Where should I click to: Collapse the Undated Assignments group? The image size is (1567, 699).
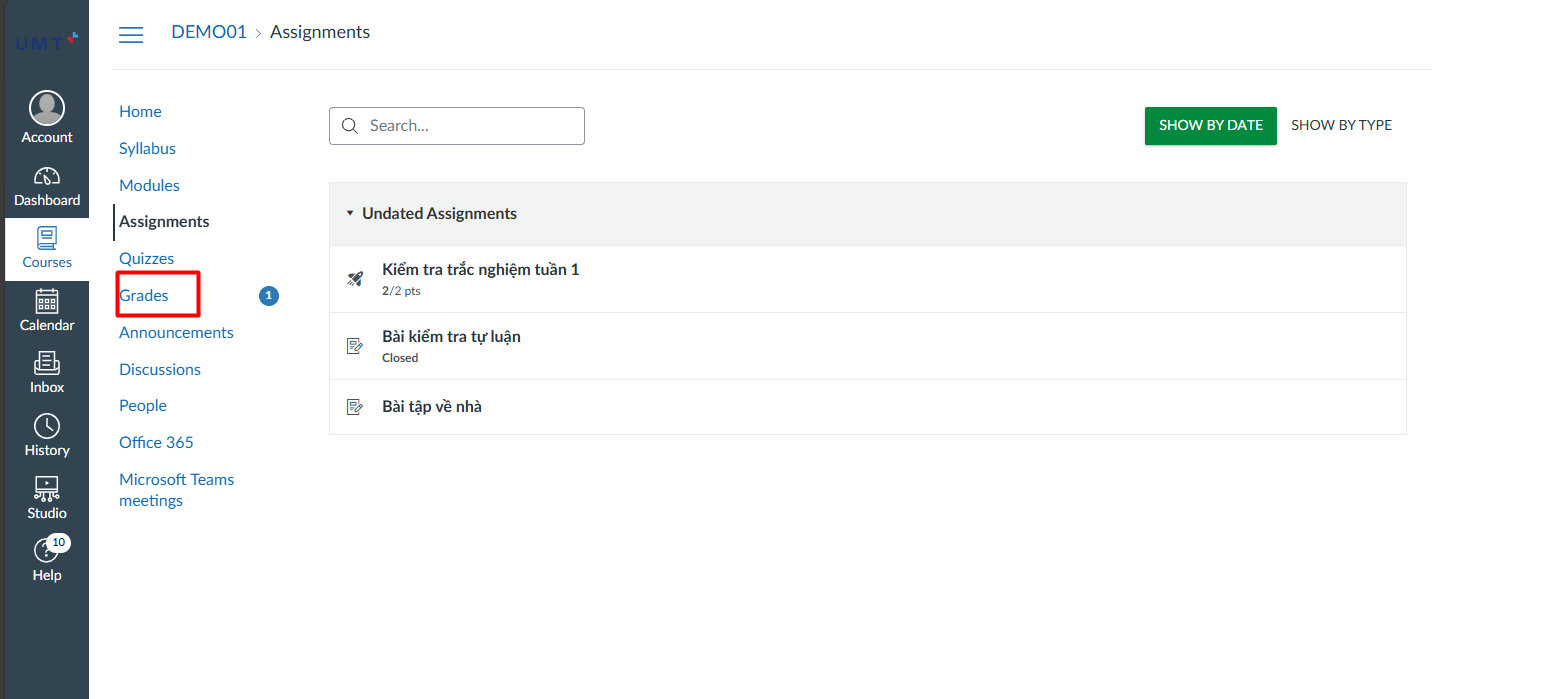[351, 213]
